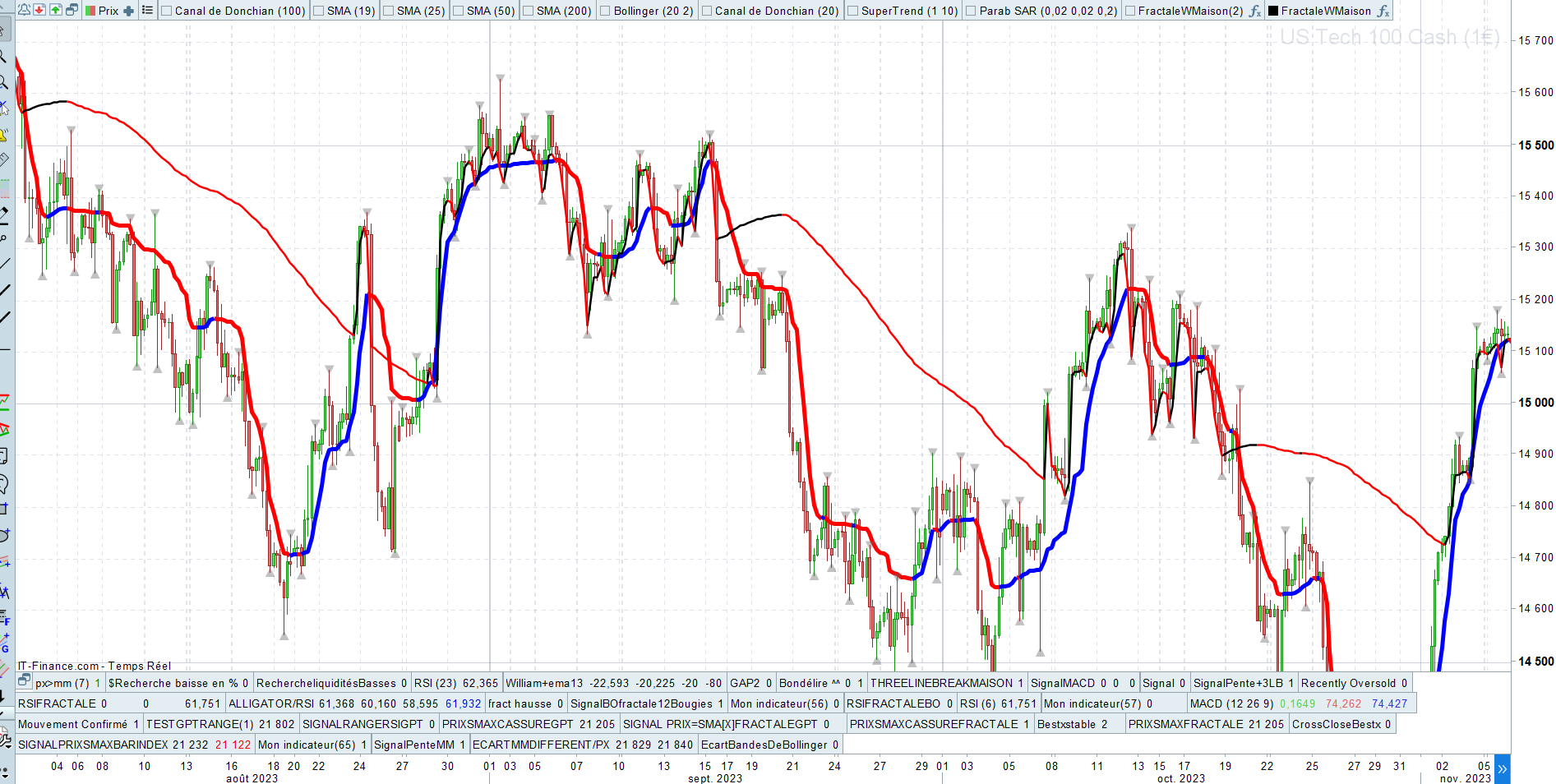
Task: Click the CrossCloseBestx indicator label
Action: (1337, 724)
